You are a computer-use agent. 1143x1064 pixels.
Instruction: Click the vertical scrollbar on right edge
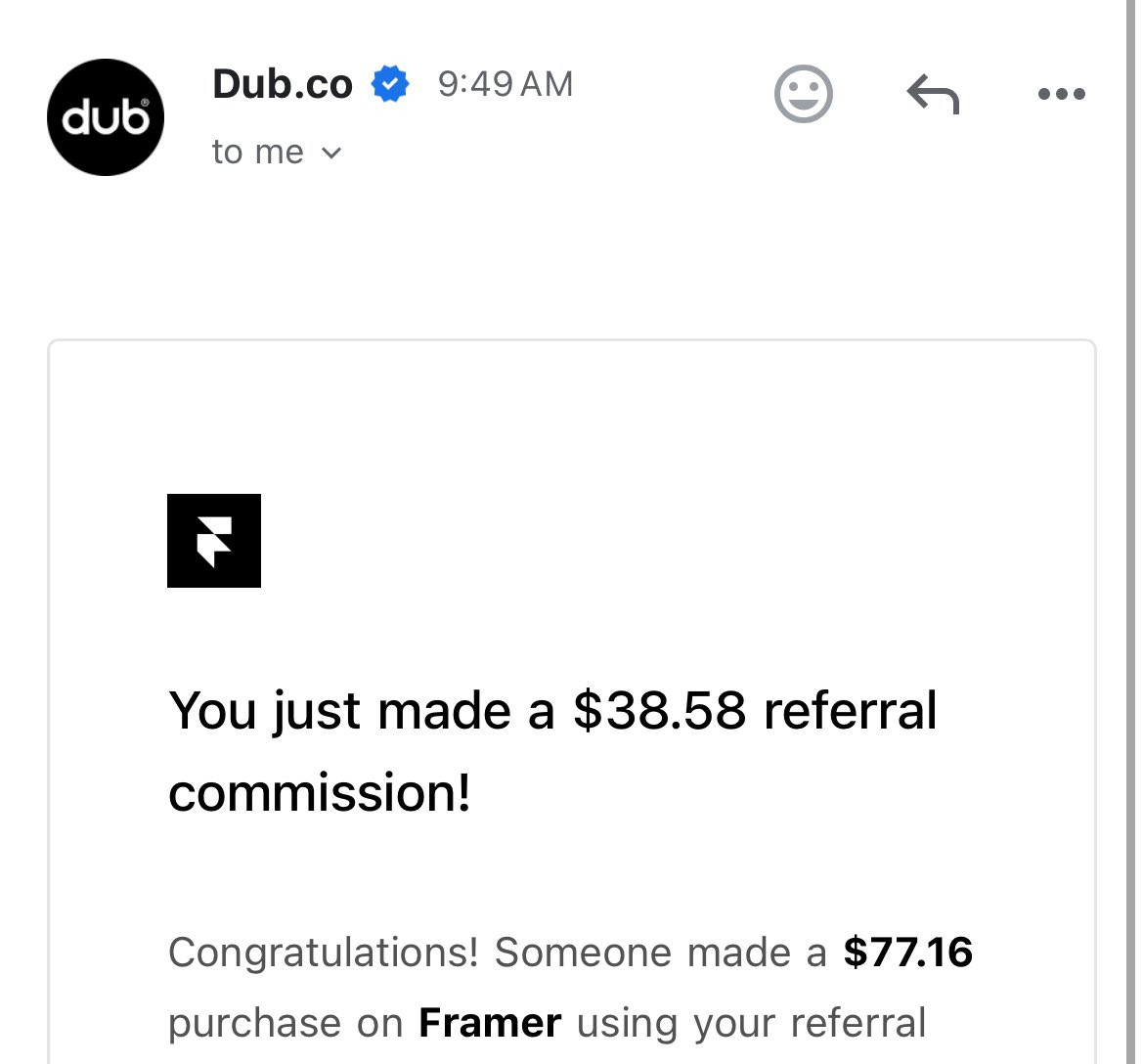click(1130, 532)
